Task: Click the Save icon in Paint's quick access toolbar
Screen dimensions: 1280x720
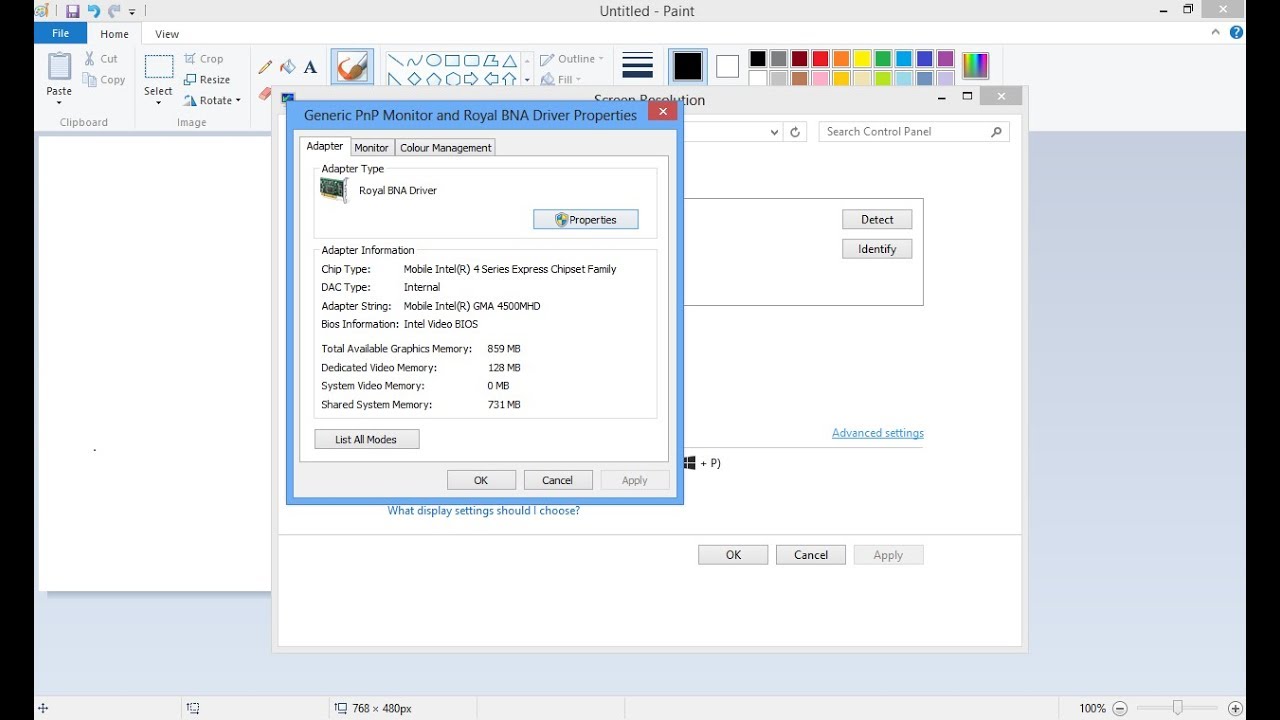Action: (x=72, y=11)
